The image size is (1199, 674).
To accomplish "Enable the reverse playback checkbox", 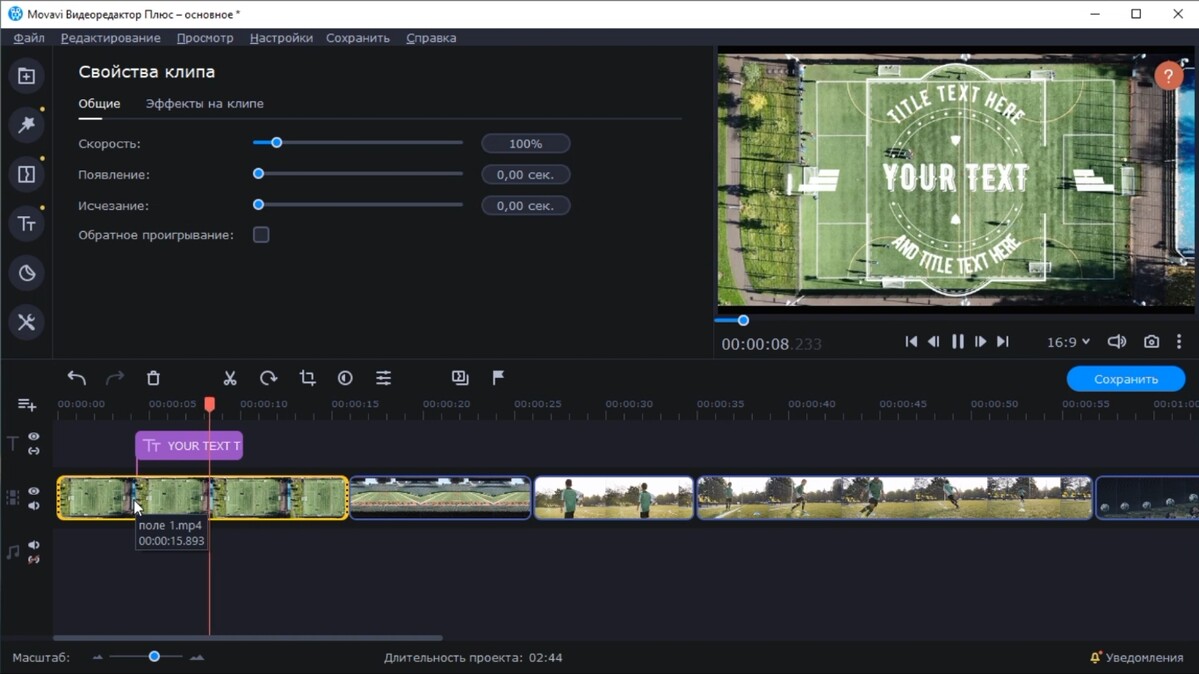I will pos(262,235).
